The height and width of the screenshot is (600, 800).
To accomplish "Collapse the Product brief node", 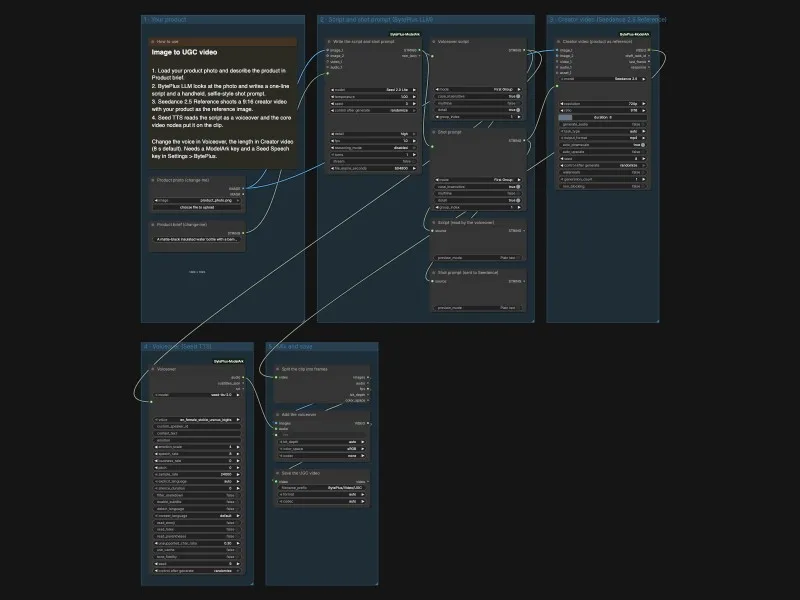I will tap(153, 224).
